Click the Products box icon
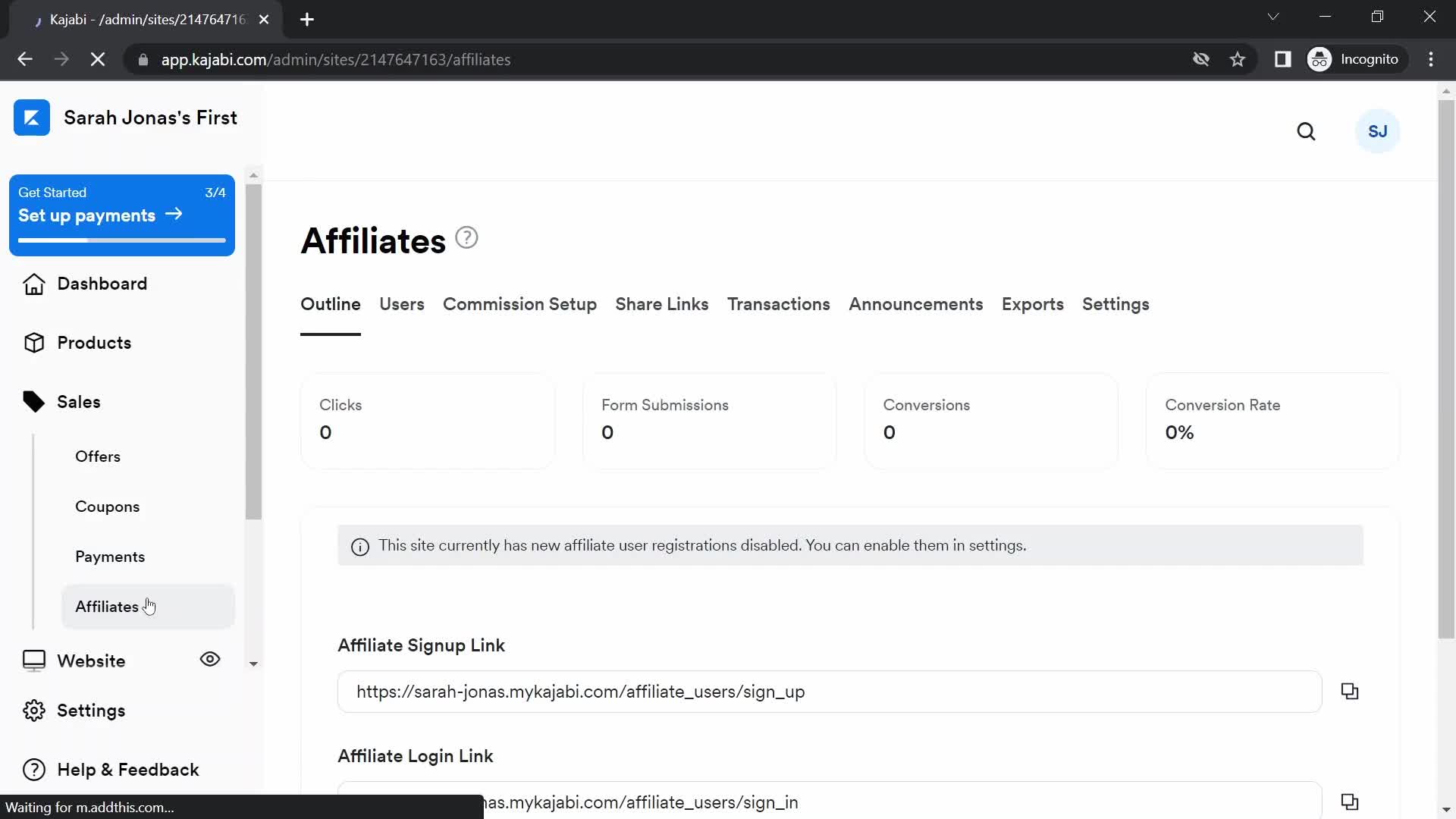This screenshot has width=1456, height=819. [33, 343]
